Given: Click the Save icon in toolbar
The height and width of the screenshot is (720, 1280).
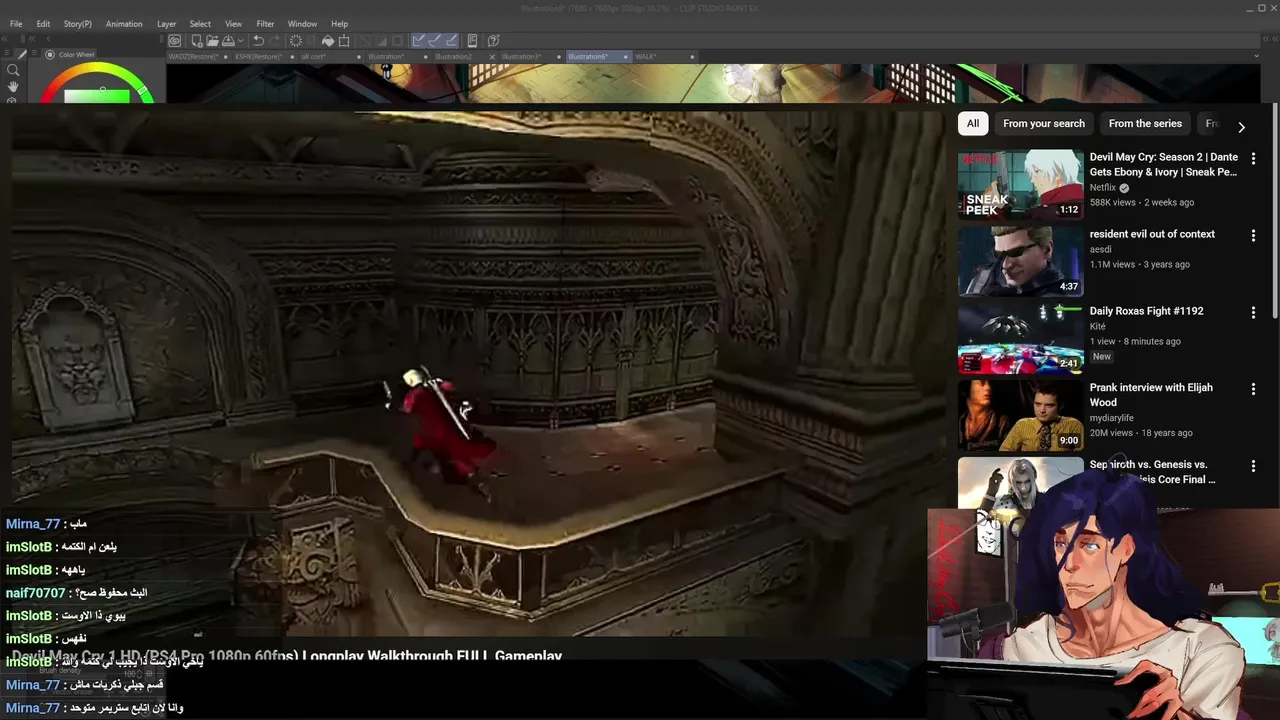Looking at the screenshot, I should [228, 41].
